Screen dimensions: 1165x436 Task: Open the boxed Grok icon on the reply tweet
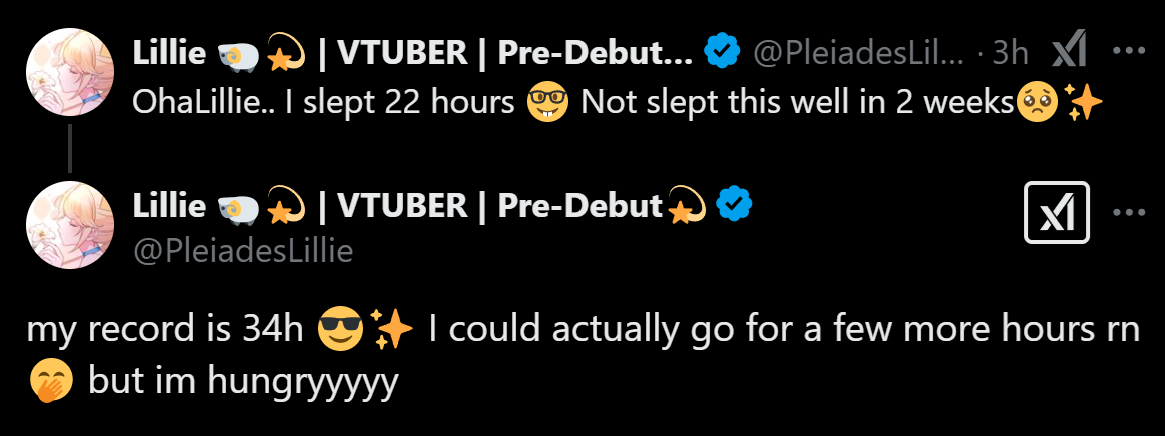pyautogui.click(x=1056, y=212)
